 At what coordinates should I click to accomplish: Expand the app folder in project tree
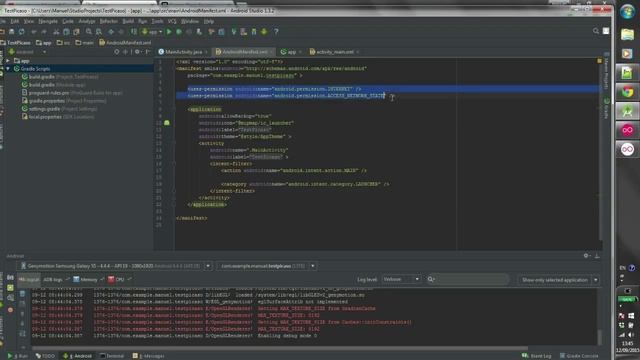8,60
